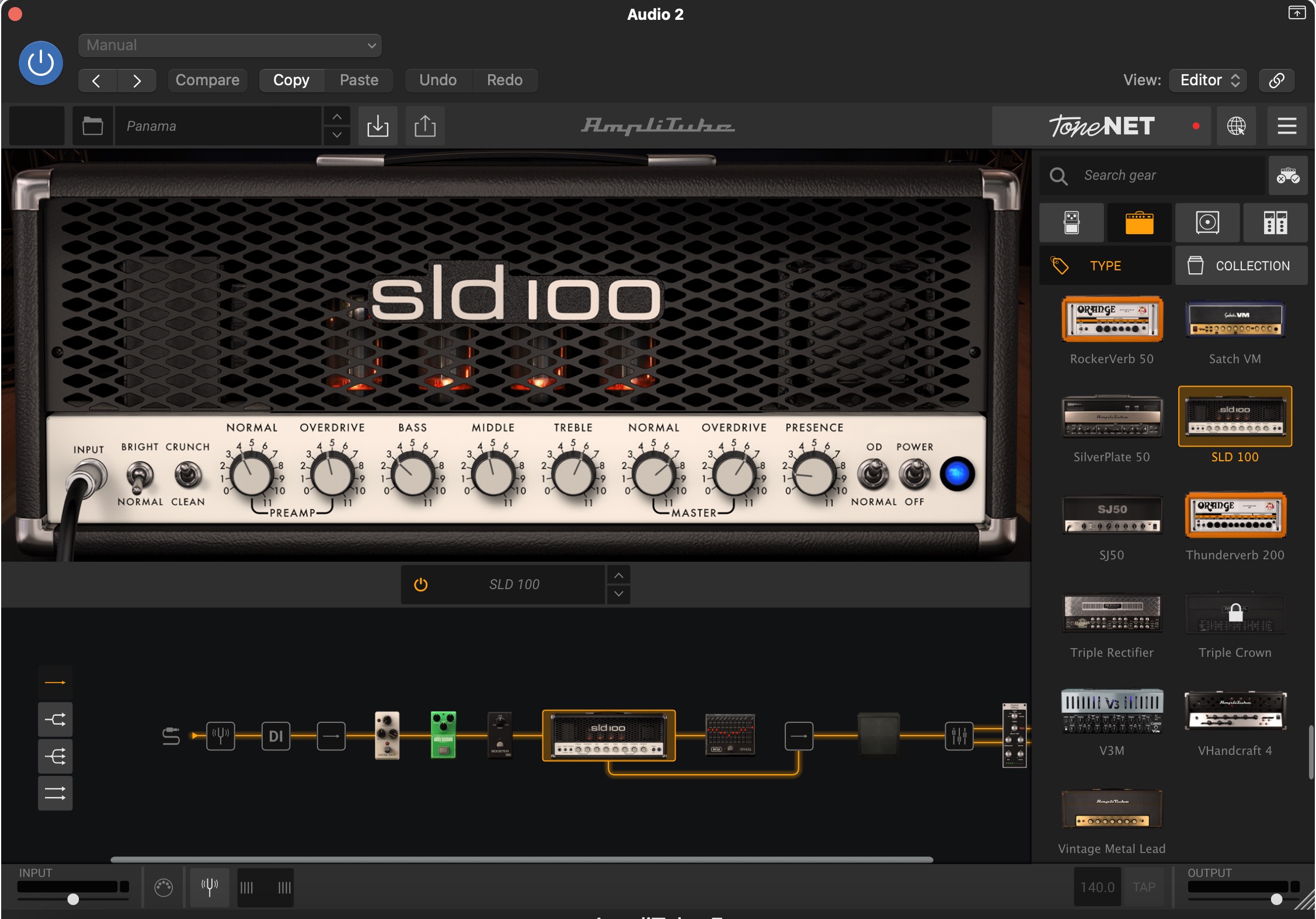Toggle the SLD 100 slot power icon
1316x919 pixels.
(x=420, y=584)
